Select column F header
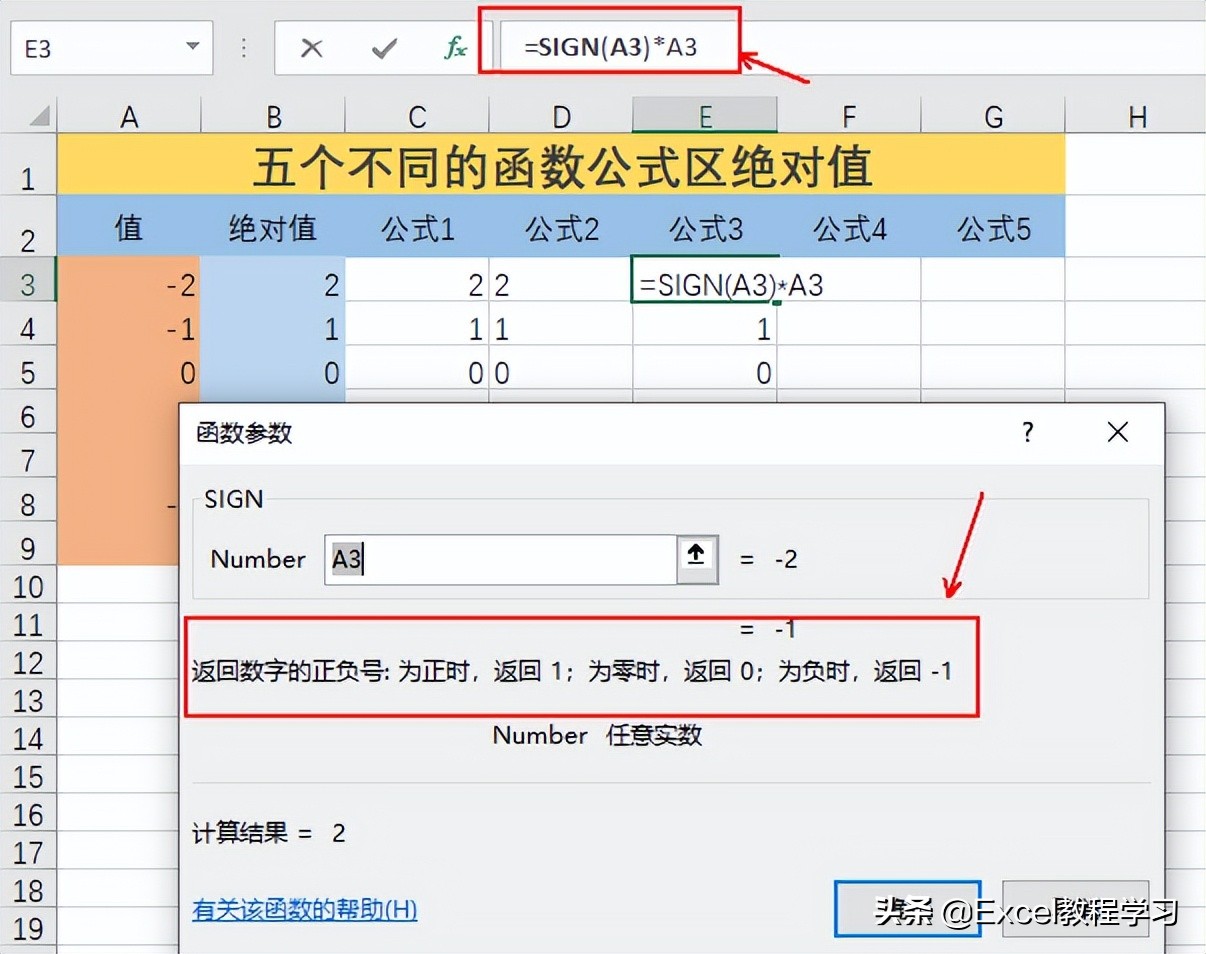 point(849,117)
